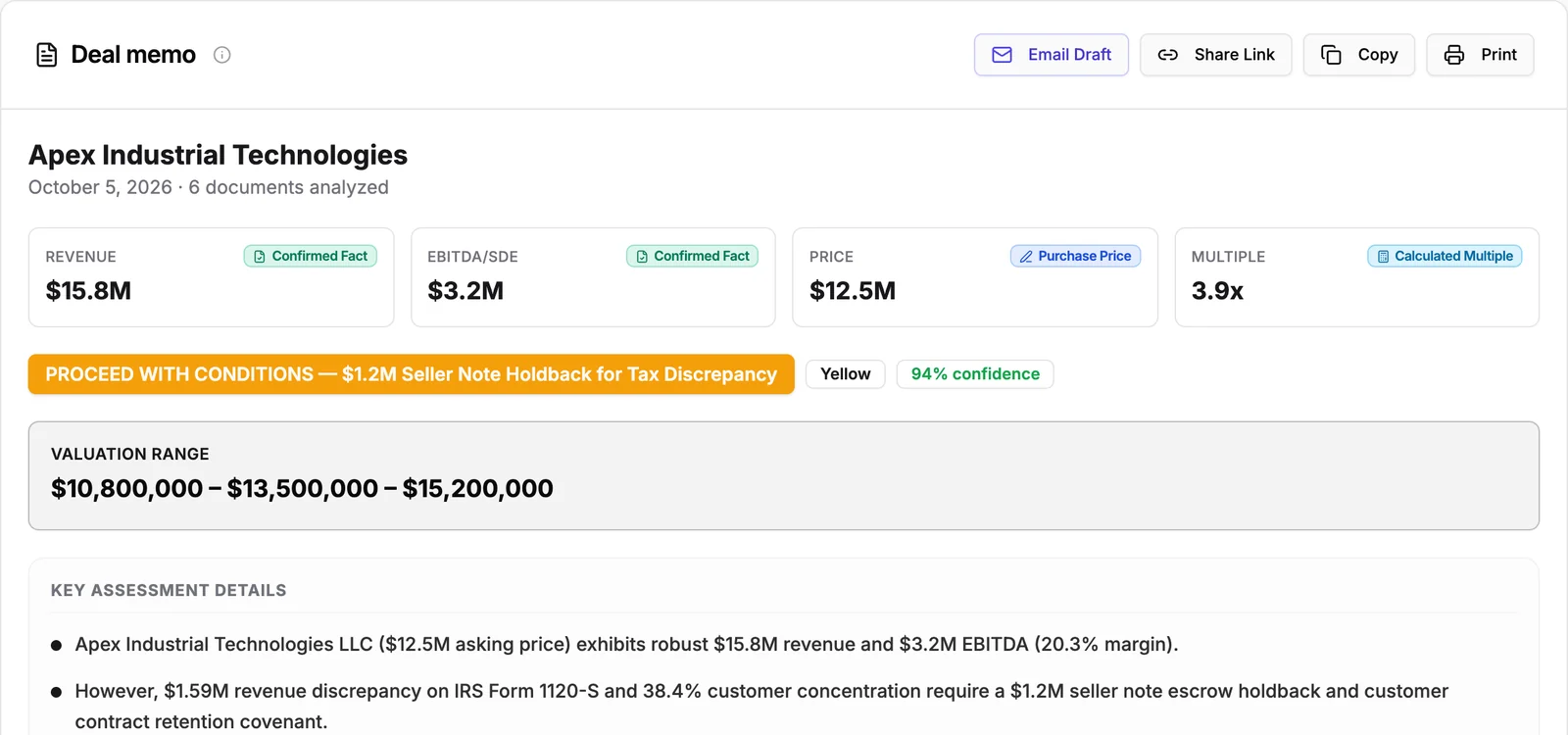Click the Proceed With Conditions banner
The height and width of the screenshot is (735, 1568).
[412, 374]
